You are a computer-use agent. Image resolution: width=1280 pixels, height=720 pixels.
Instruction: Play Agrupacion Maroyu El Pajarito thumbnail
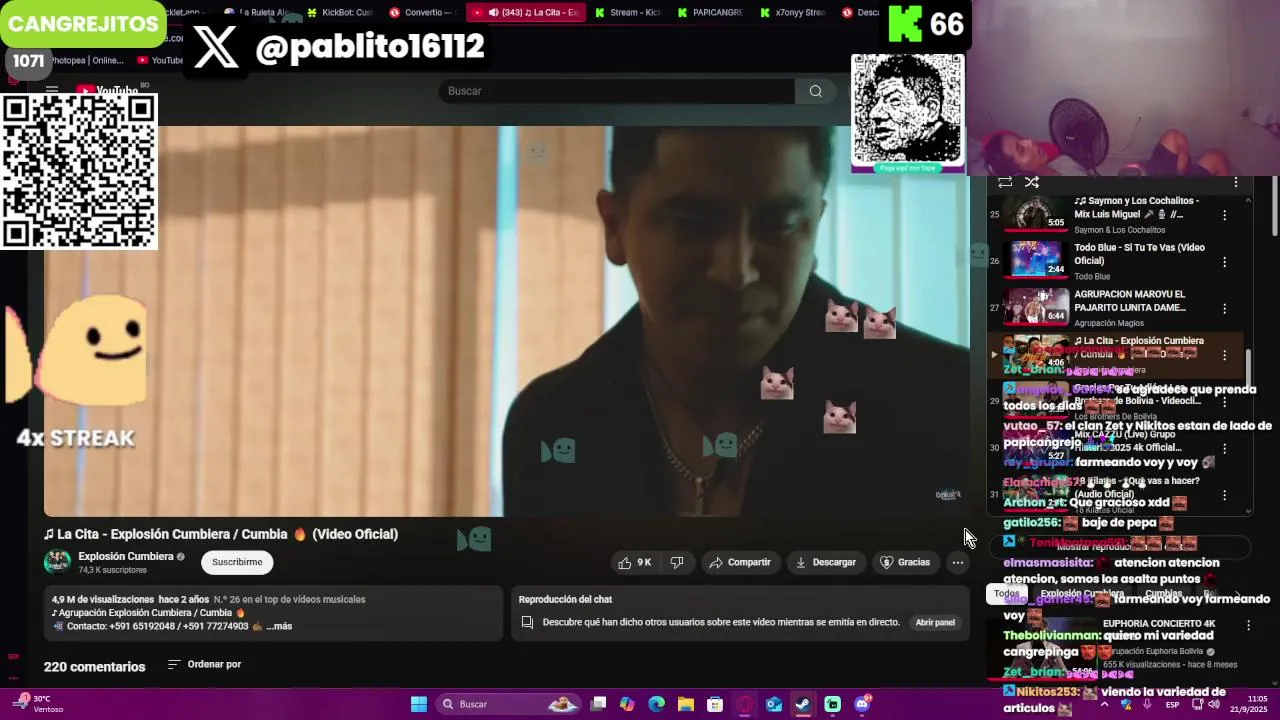click(x=1036, y=307)
